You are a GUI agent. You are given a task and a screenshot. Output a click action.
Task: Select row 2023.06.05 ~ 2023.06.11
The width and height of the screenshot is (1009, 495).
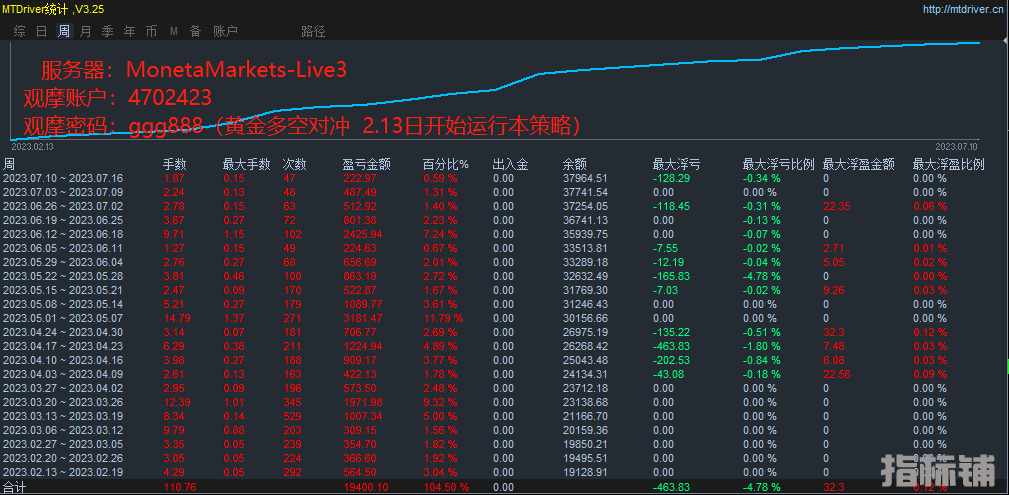504,248
